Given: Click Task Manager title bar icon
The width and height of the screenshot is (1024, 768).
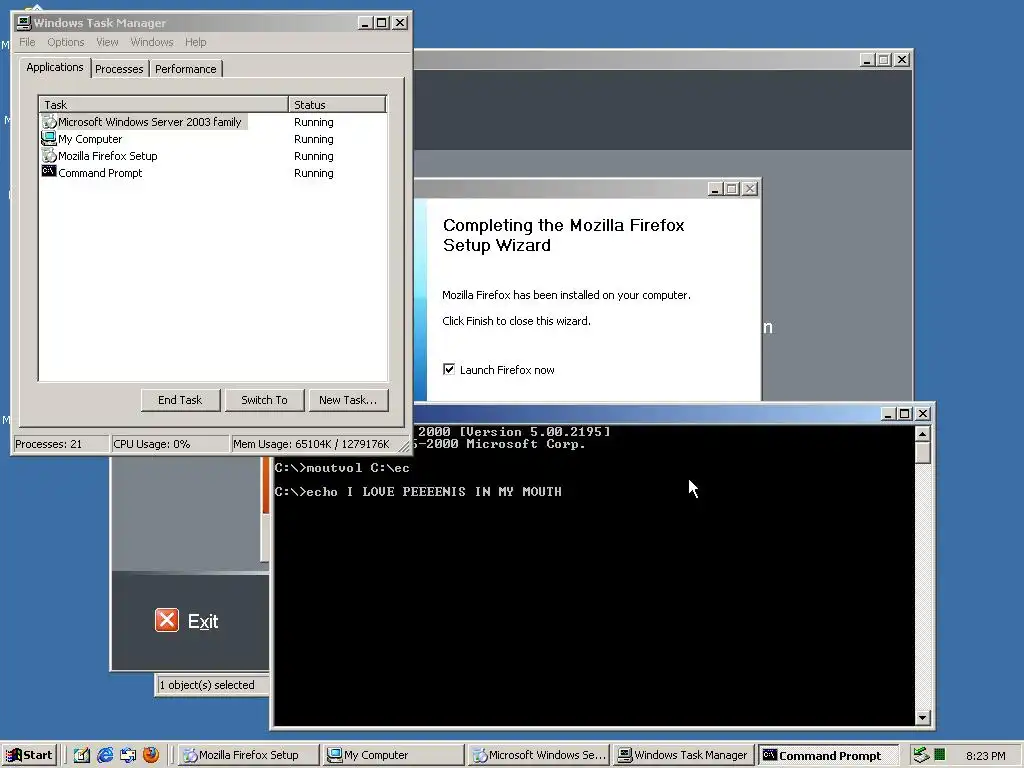Looking at the screenshot, I should [24, 23].
